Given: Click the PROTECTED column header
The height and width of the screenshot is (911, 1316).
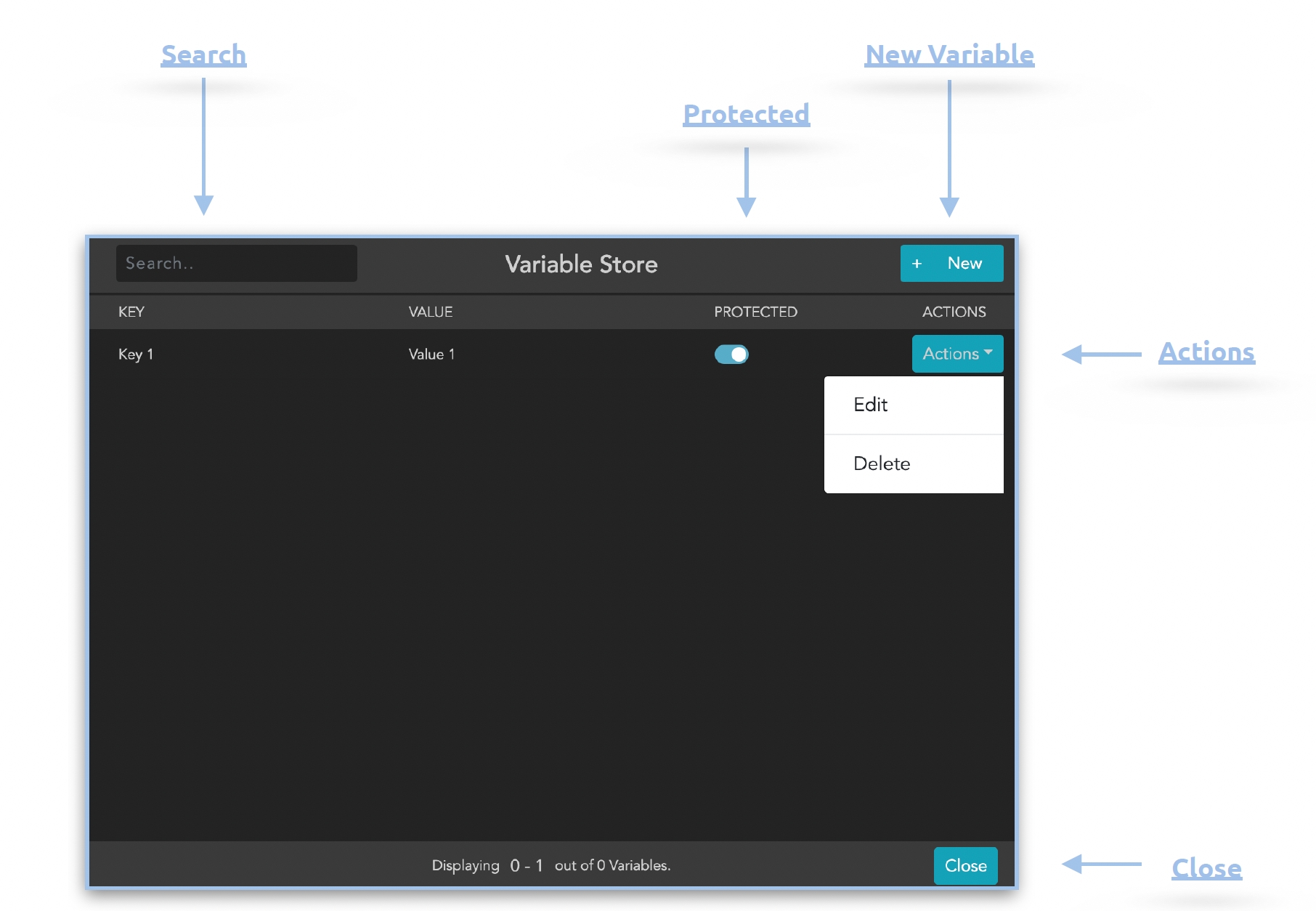Looking at the screenshot, I should pyautogui.click(x=755, y=312).
